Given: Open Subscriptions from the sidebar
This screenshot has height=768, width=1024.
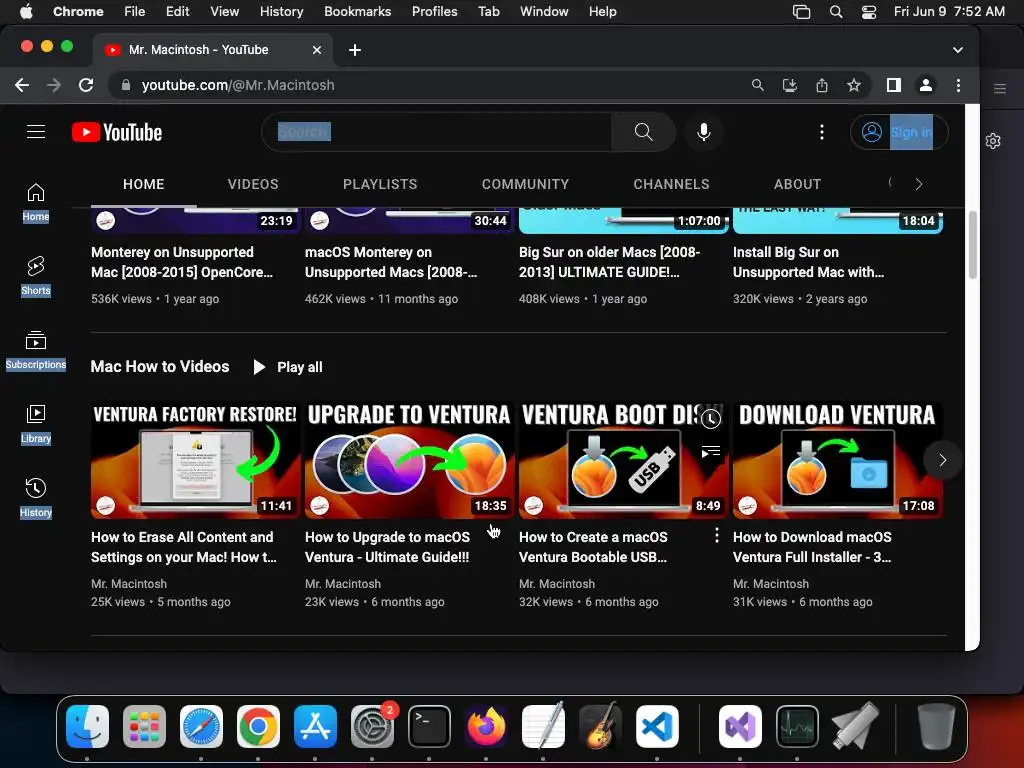Looking at the screenshot, I should coord(36,351).
